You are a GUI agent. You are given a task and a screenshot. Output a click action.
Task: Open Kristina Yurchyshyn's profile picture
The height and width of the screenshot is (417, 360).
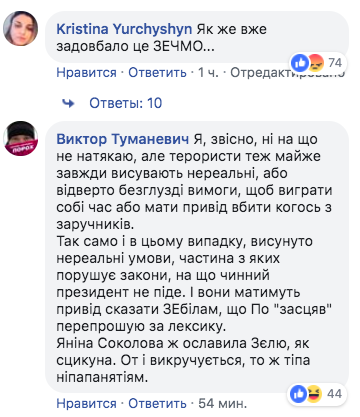point(20,28)
